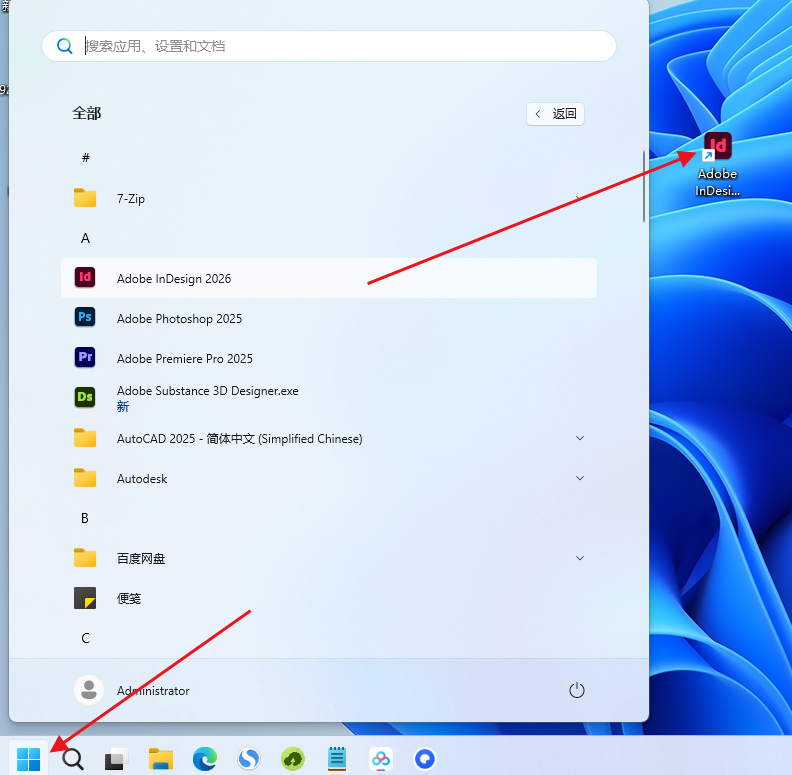Click the Administrator account name
The width and height of the screenshot is (792, 775).
[153, 691]
